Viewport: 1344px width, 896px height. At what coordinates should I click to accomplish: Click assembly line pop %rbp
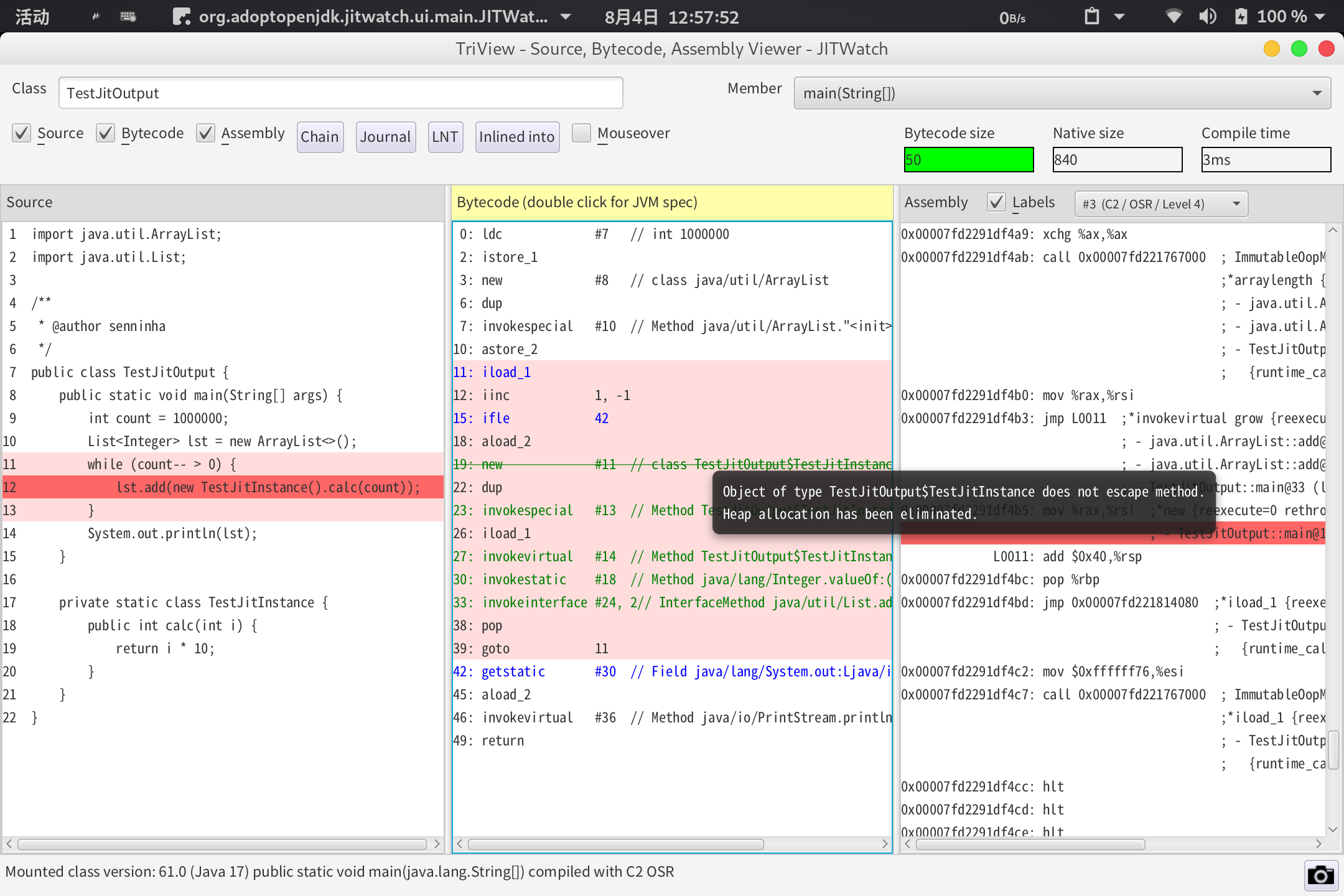click(x=1113, y=579)
